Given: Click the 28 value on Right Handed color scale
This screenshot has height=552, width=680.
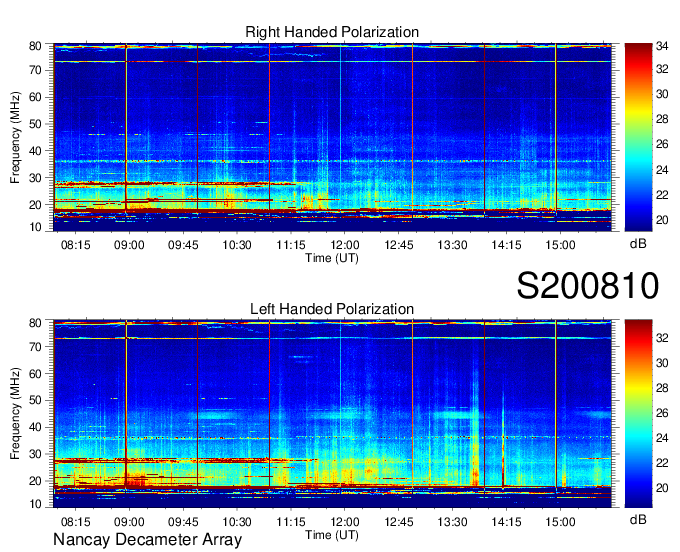Looking at the screenshot, I should (x=662, y=119).
